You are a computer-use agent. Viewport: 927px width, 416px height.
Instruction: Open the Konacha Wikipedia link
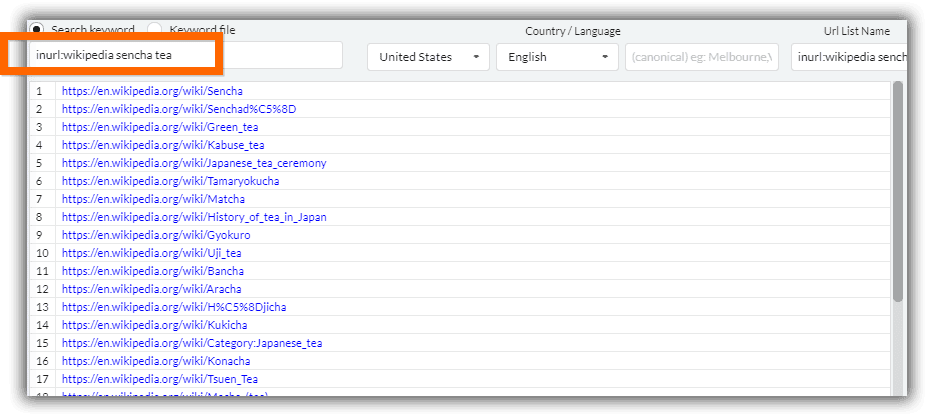click(156, 361)
